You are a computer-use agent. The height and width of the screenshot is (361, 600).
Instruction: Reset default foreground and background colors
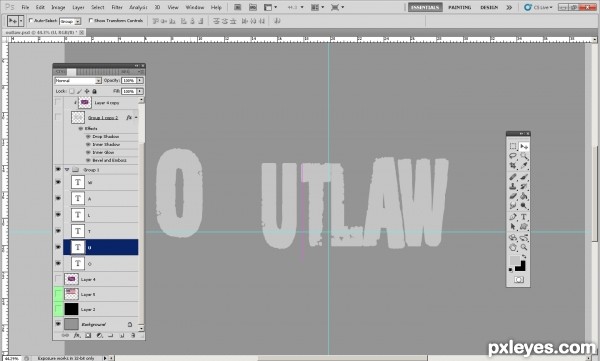tap(510, 270)
